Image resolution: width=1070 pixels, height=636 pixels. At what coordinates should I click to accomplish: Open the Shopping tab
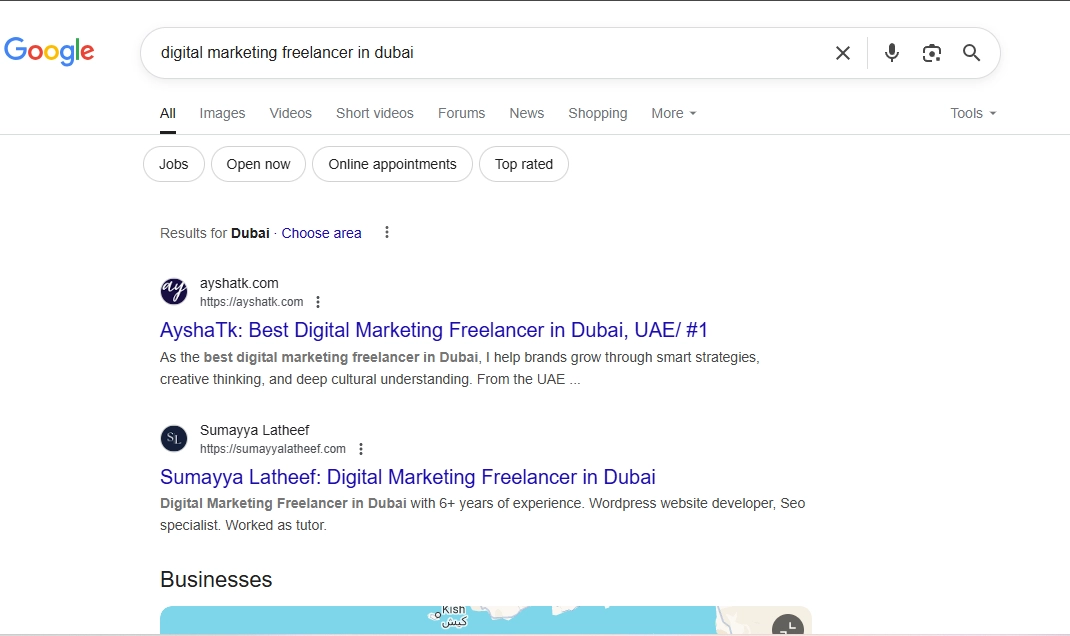click(x=598, y=113)
